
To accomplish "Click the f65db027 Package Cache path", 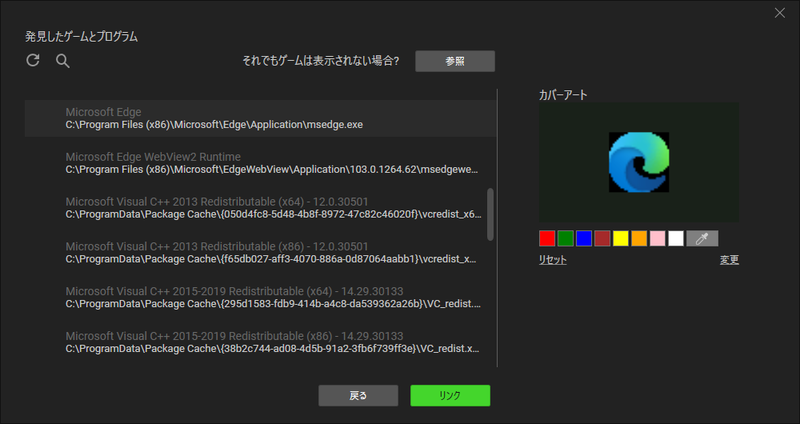I will (x=271, y=260).
